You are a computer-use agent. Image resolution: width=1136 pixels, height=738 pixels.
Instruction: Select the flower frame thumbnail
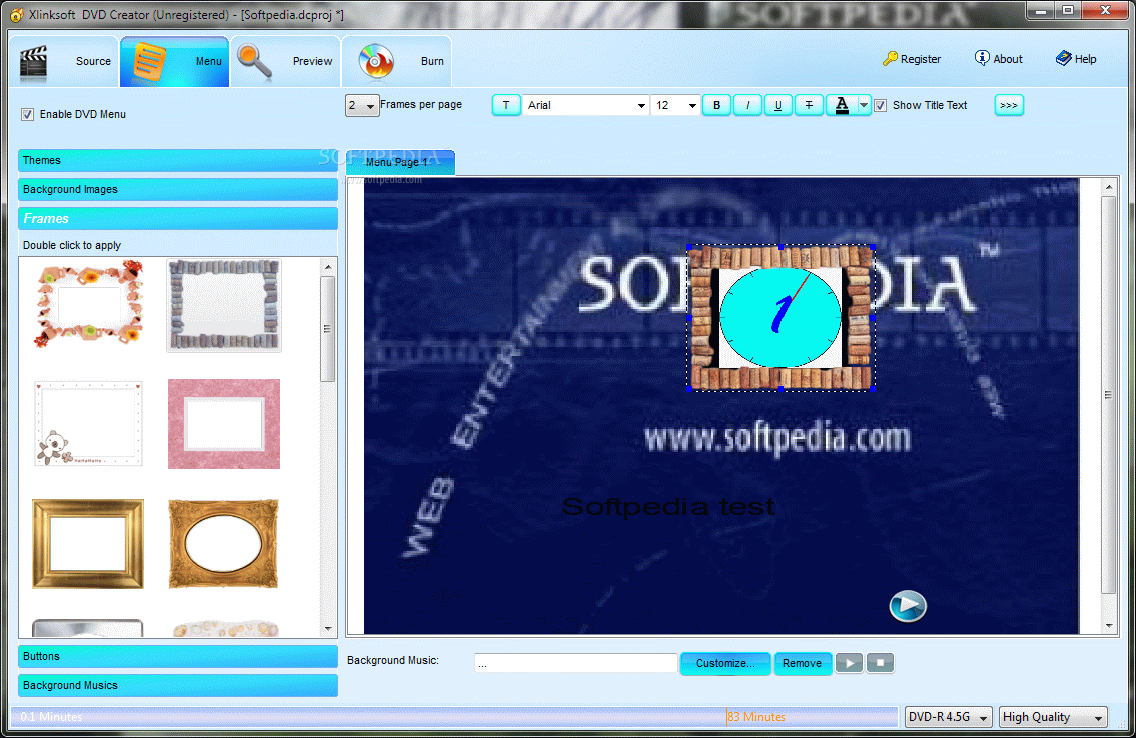tap(88, 304)
